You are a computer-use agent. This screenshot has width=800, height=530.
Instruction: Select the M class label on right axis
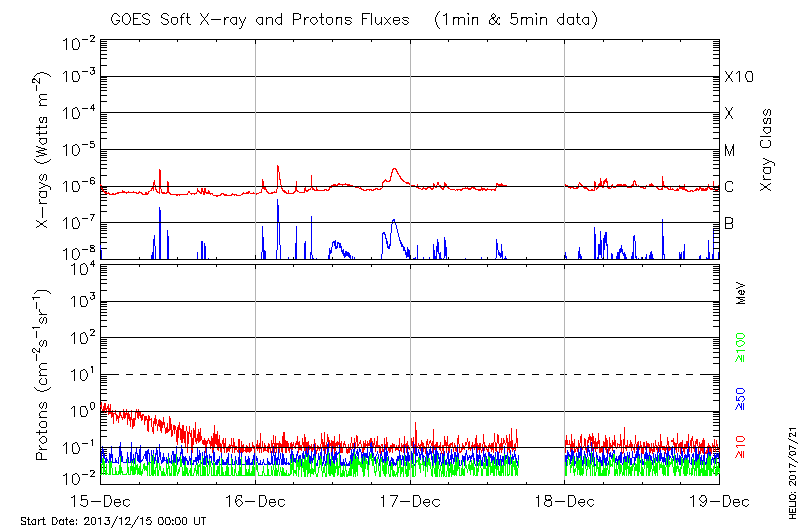pyautogui.click(x=730, y=150)
